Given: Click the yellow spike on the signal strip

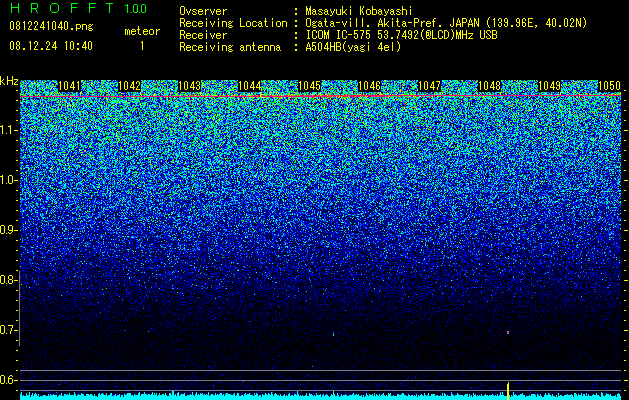Looking at the screenshot, I should tap(508, 391).
